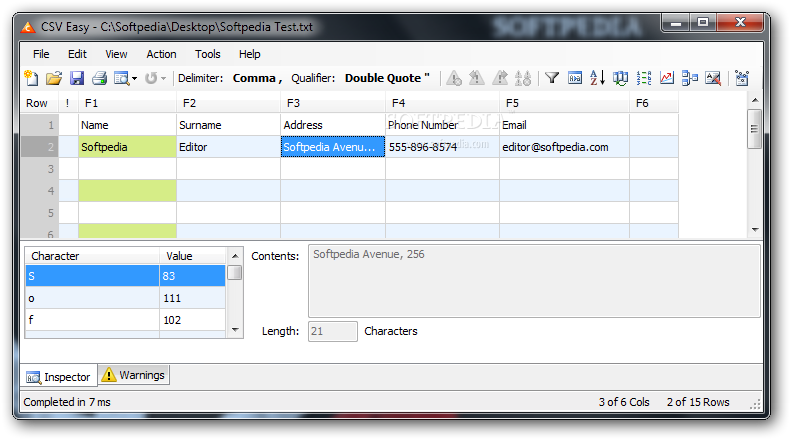
Task: Select the 'editor@softpedia.com' cell
Action: tap(564, 147)
